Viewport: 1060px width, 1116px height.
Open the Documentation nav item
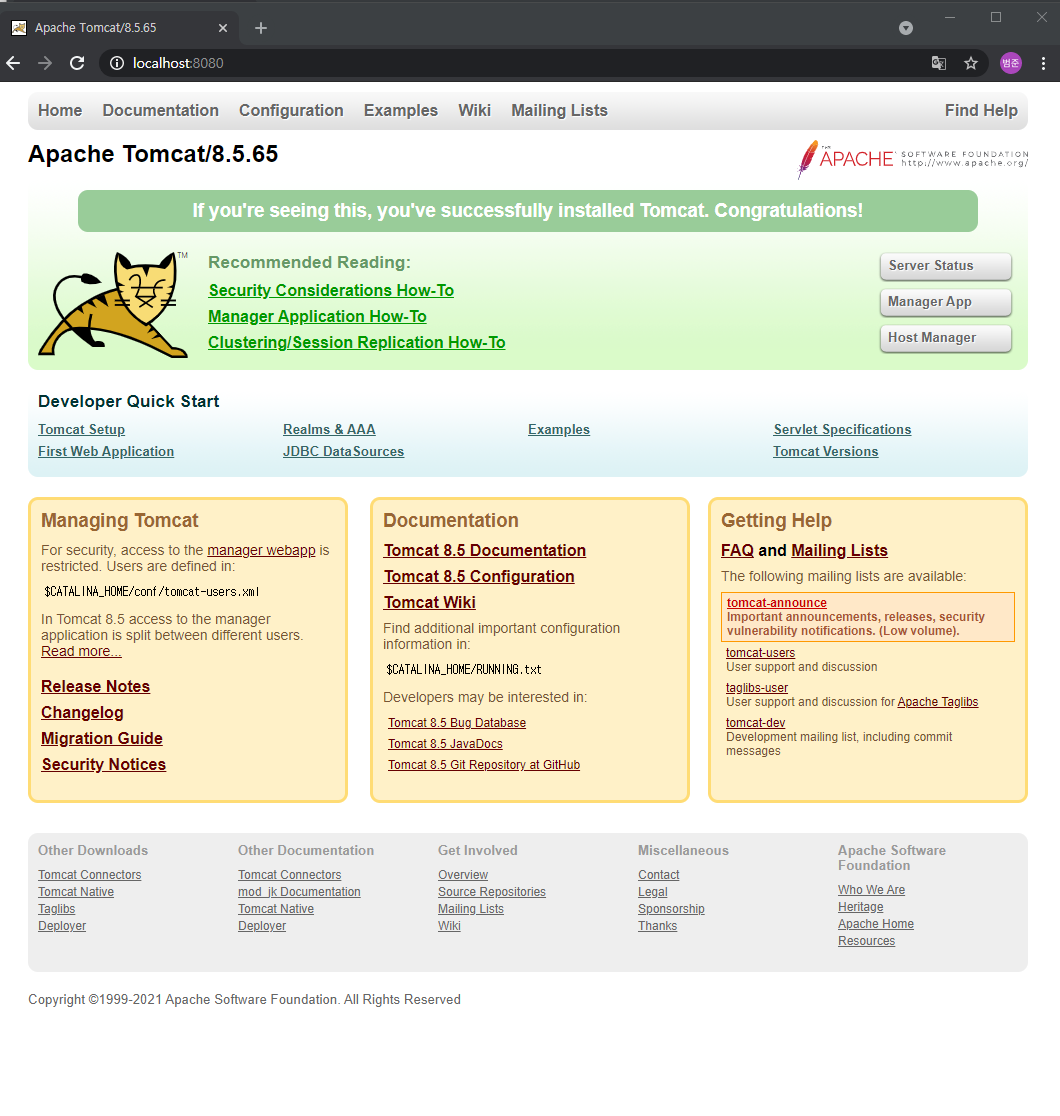pyautogui.click(x=160, y=110)
